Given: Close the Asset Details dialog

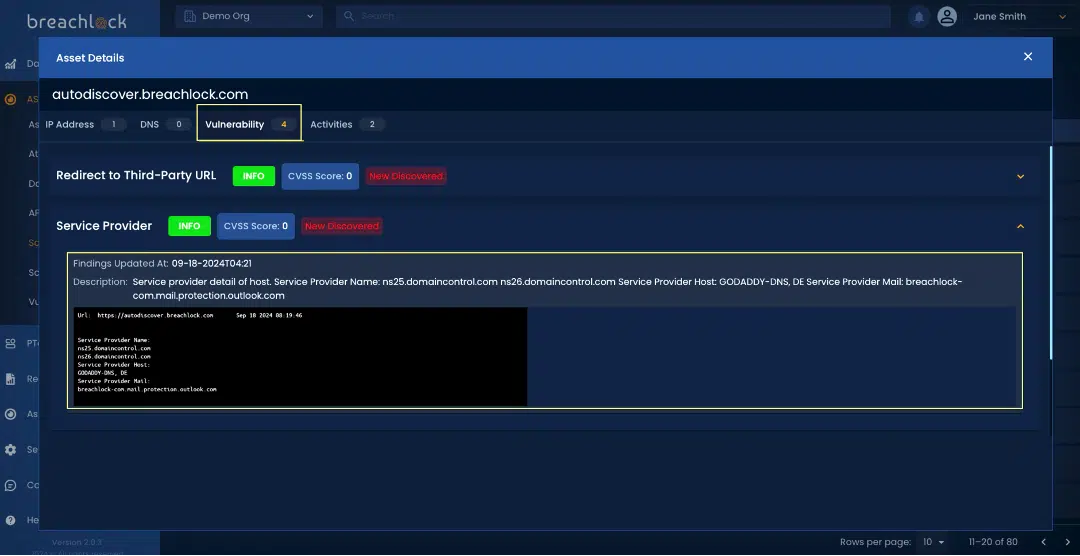Looking at the screenshot, I should tap(1028, 56).
